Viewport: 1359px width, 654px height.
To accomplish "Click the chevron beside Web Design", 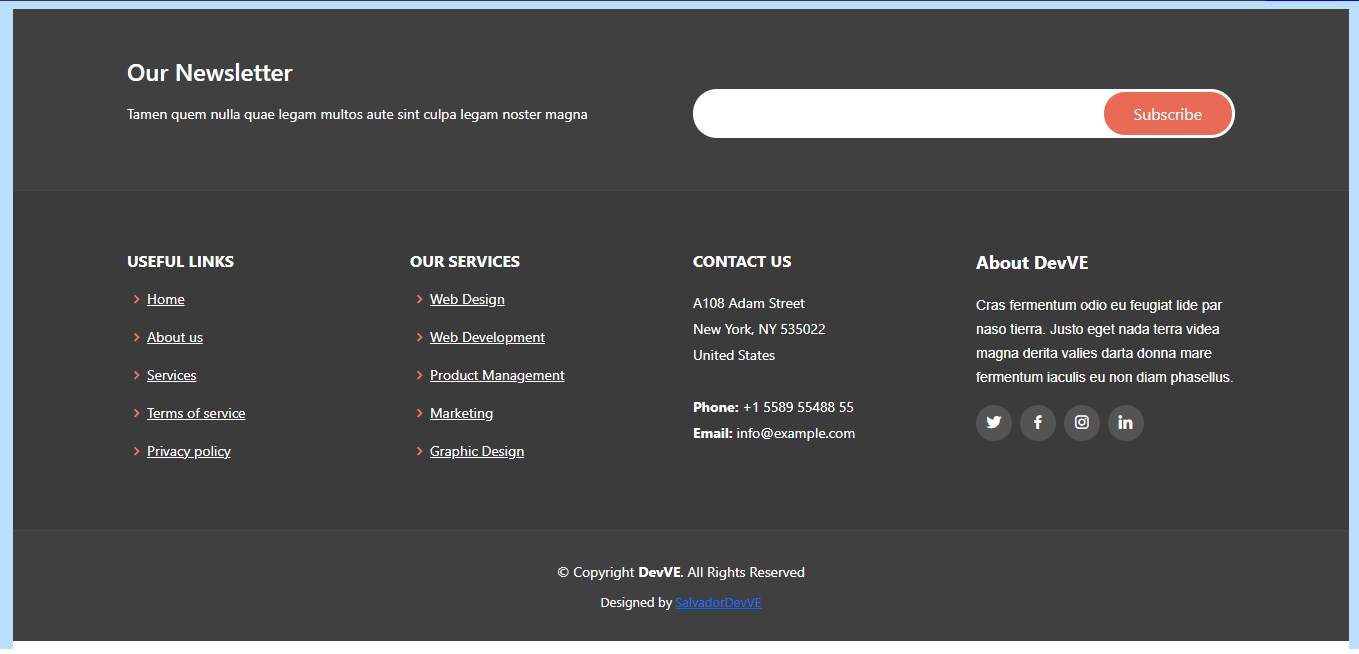I will click(x=419, y=299).
